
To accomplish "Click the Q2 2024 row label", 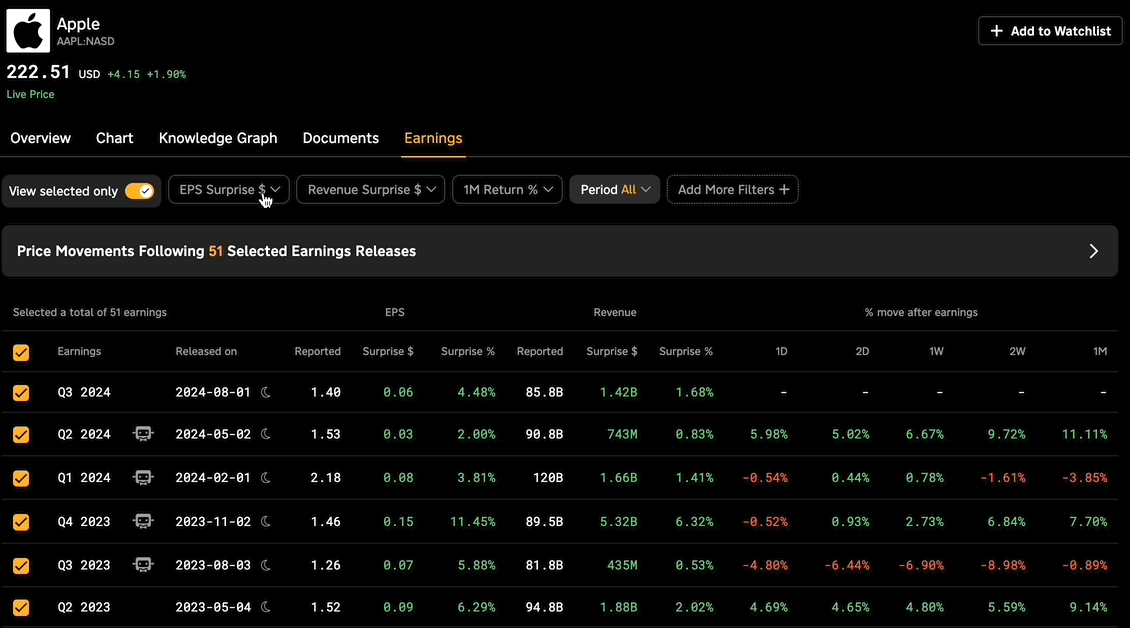I will tap(84, 435).
